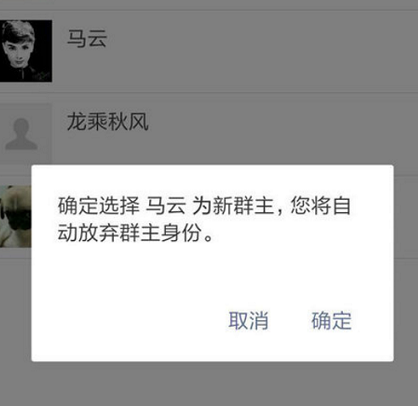This screenshot has height=406, width=418.
Task: Tap the 您将自 text at the end of line one
Action: [x=320, y=206]
